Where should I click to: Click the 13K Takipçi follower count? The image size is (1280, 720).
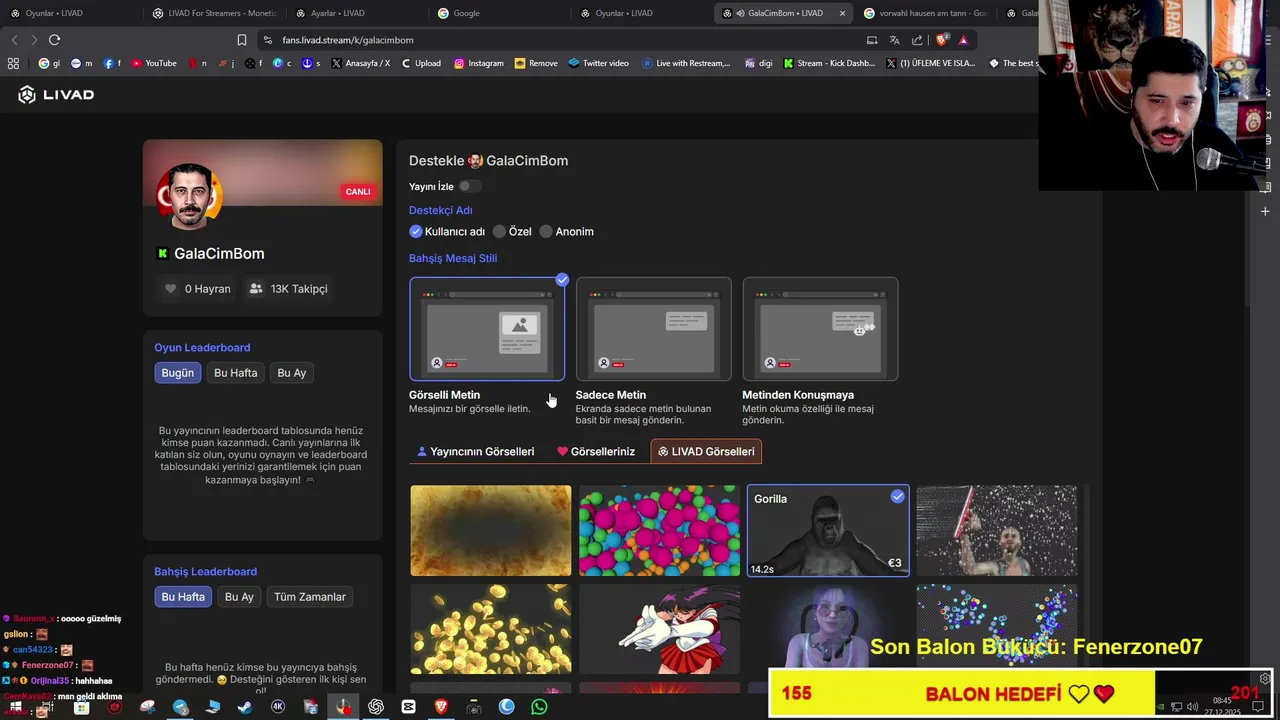[299, 289]
